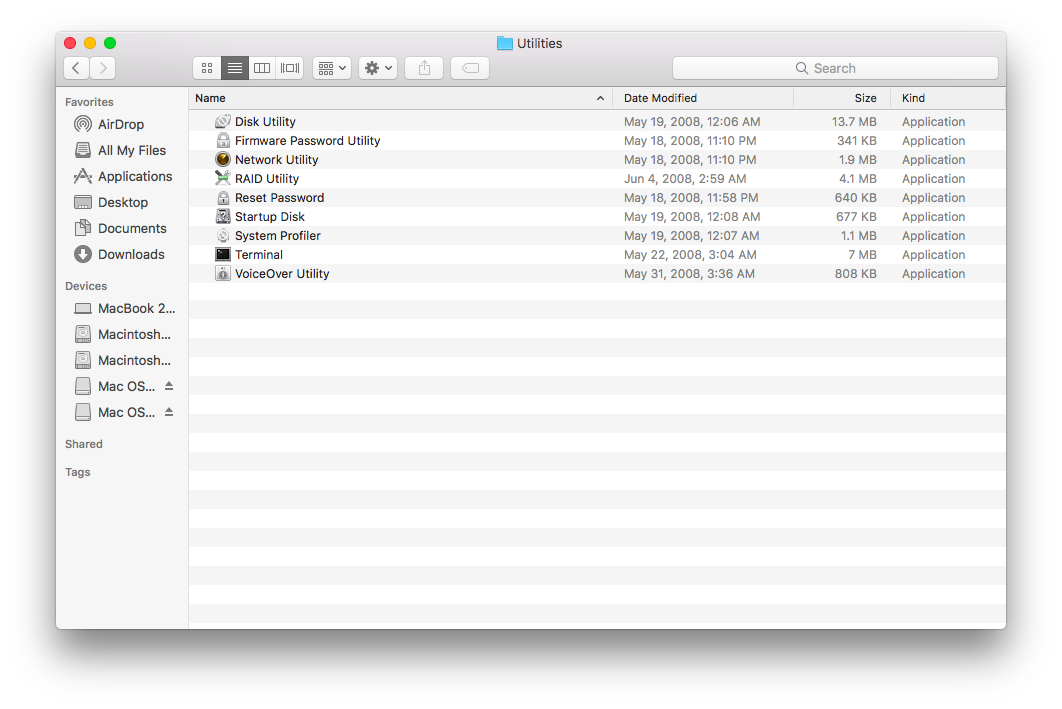Select the Disk Utility icon
The width and height of the screenshot is (1062, 709).
point(223,121)
